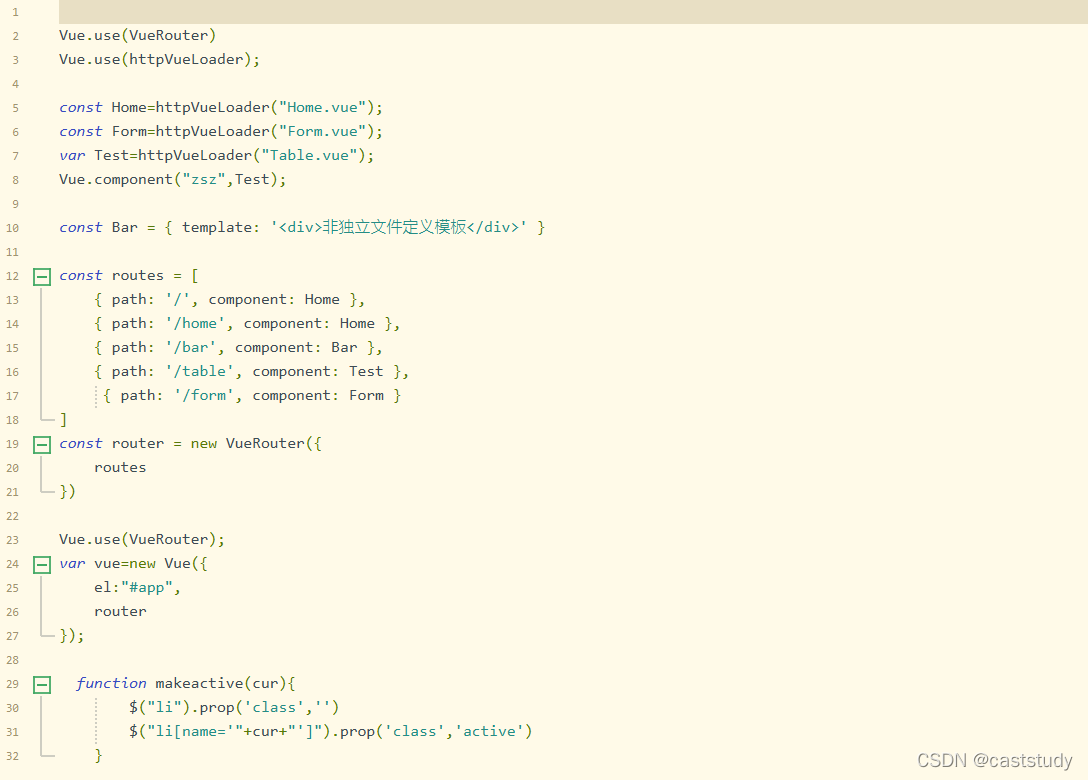Click "const Bar" declaration on line 10

[99, 228]
